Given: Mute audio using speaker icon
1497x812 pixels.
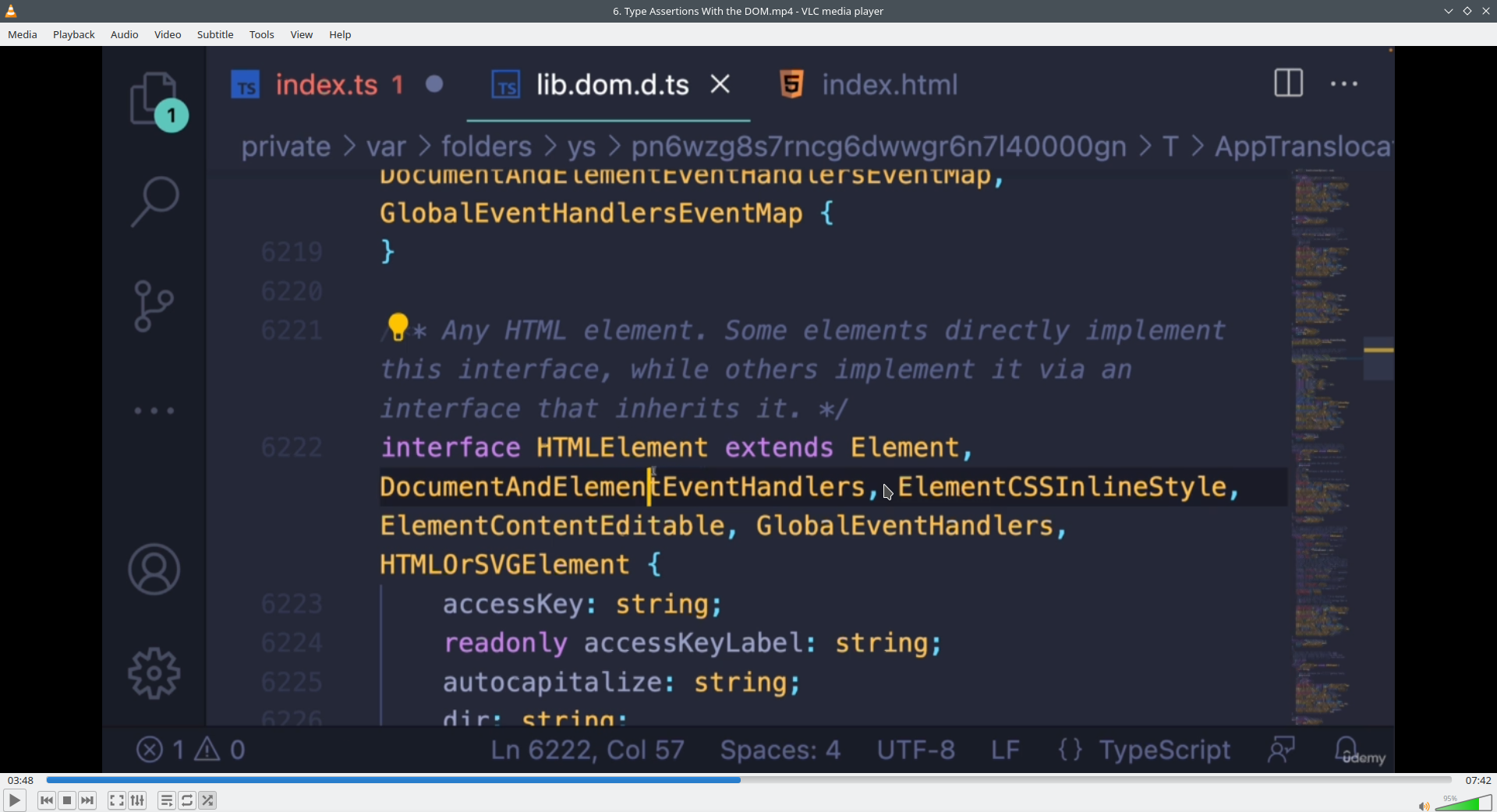Looking at the screenshot, I should point(1423,806).
